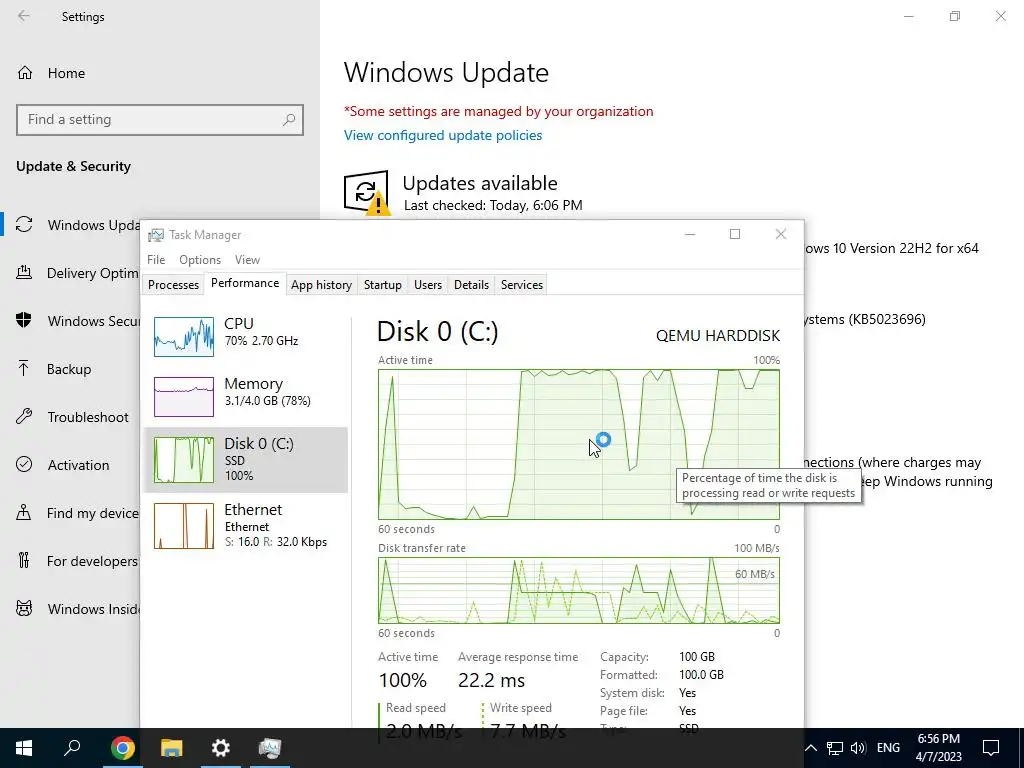Screen dimensions: 1024x768
Task: Click the Disk active time graph
Action: (x=579, y=444)
